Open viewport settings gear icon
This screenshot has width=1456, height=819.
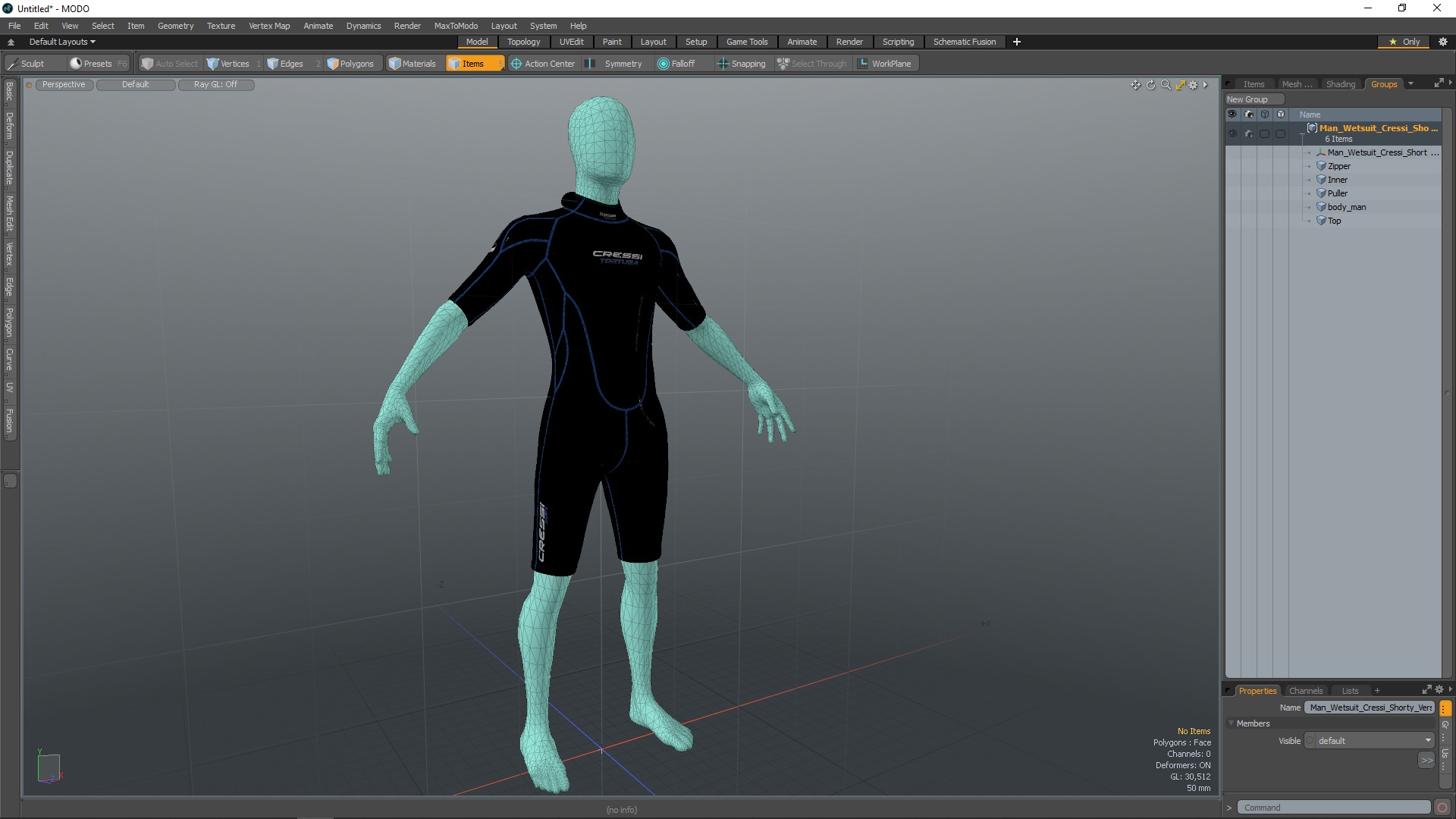point(1193,85)
